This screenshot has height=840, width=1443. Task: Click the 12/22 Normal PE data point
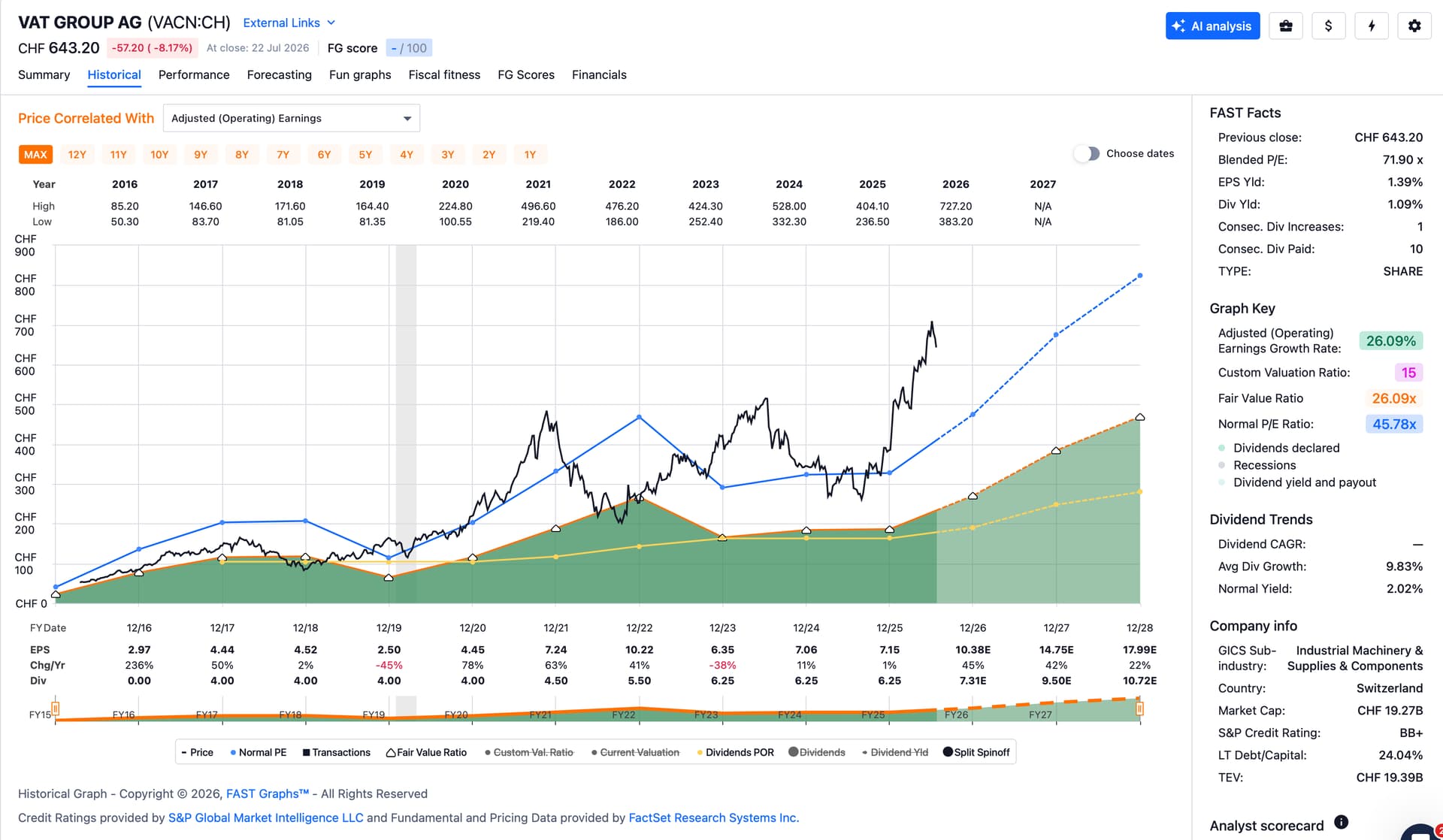pos(640,417)
